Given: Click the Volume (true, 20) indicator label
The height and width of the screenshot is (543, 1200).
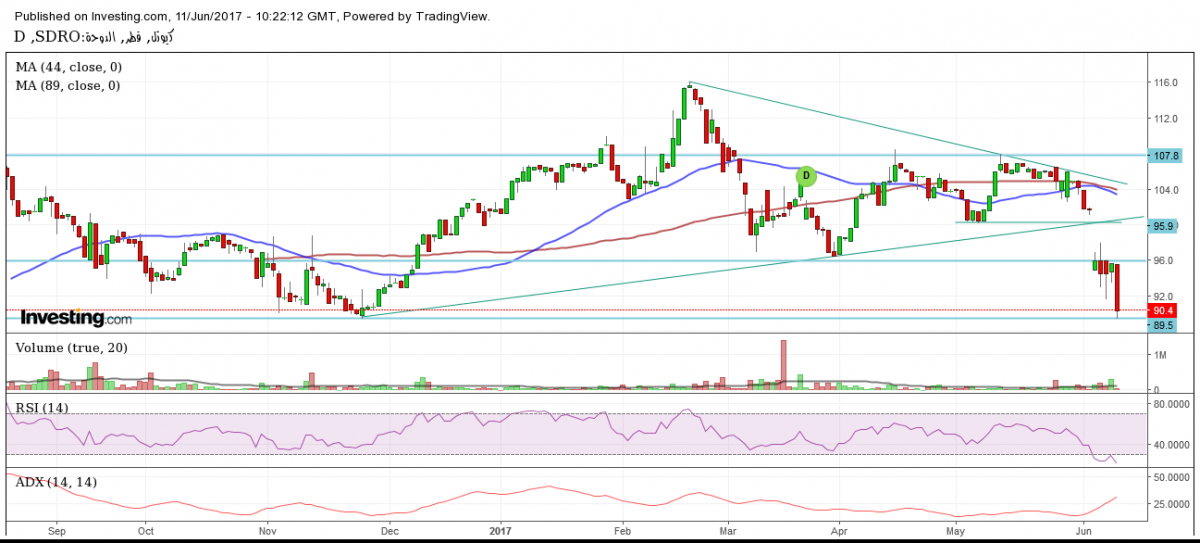Looking at the screenshot, I should pos(69,347).
